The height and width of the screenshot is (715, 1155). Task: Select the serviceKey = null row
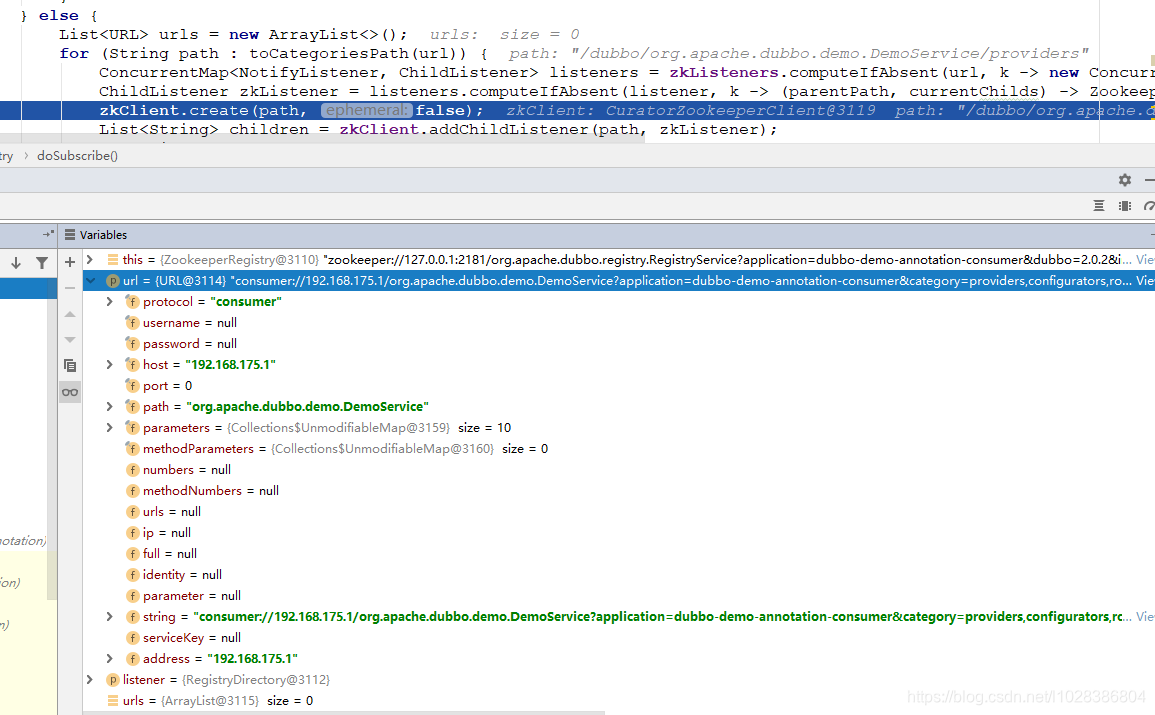pyautogui.click(x=619, y=637)
